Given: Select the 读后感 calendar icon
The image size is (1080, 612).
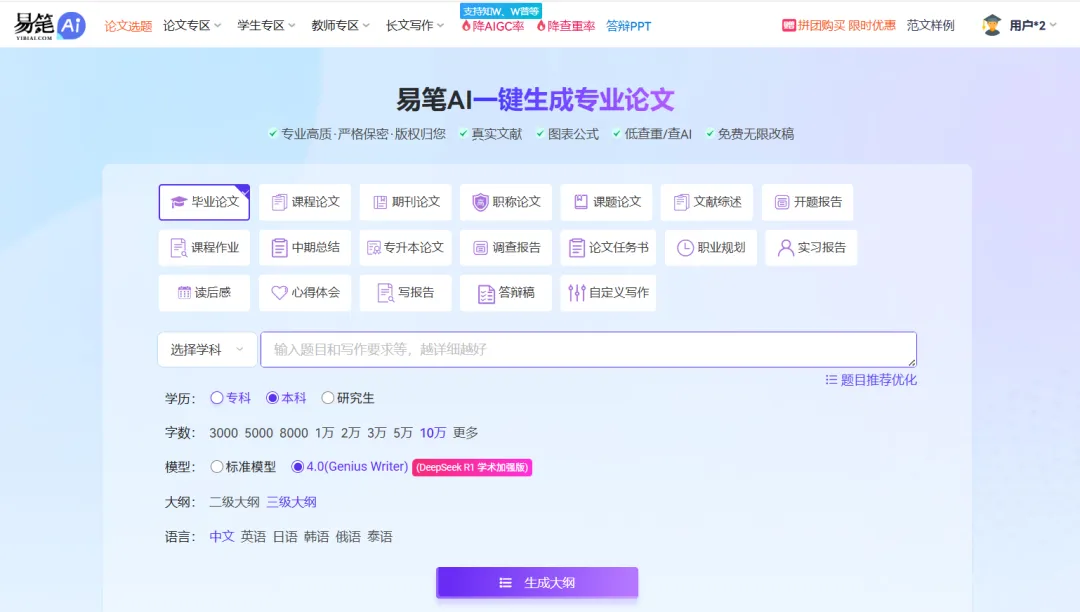Looking at the screenshot, I should click(184, 293).
